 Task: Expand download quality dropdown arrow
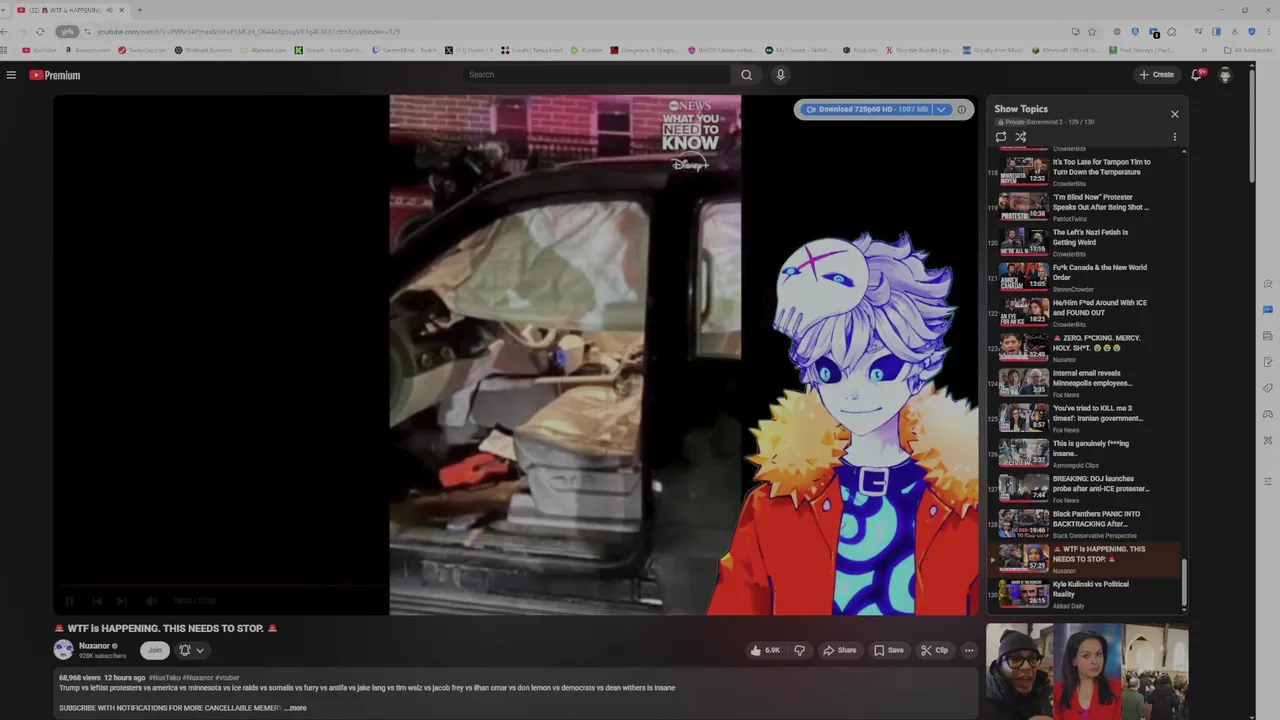click(941, 109)
